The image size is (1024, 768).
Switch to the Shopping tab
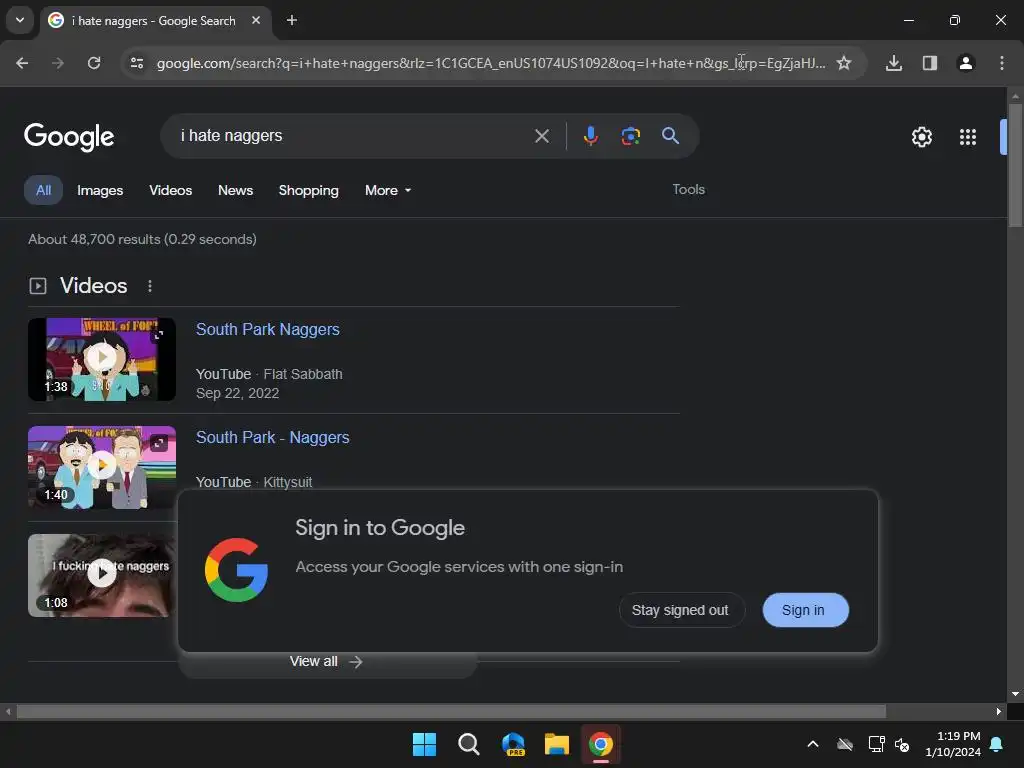coord(308,190)
